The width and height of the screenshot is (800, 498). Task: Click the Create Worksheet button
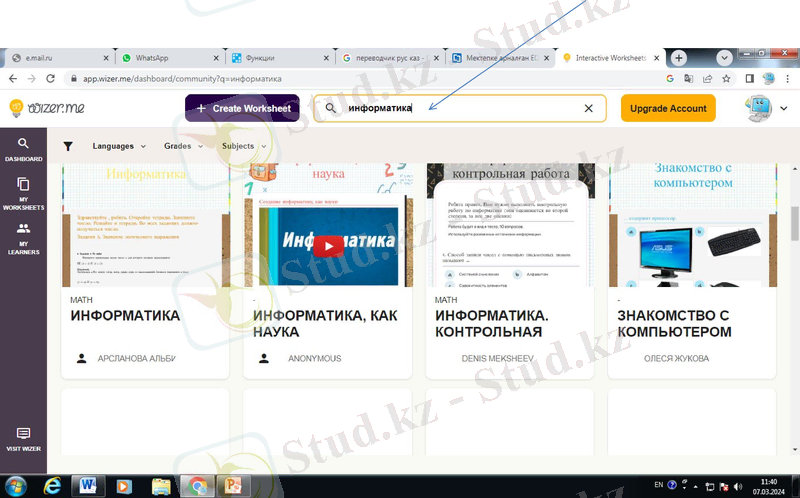pyautogui.click(x=242, y=108)
